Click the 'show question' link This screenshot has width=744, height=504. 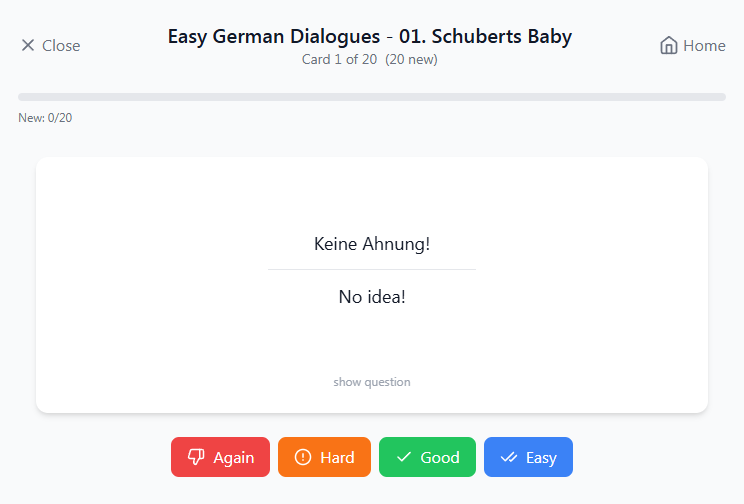coord(372,382)
